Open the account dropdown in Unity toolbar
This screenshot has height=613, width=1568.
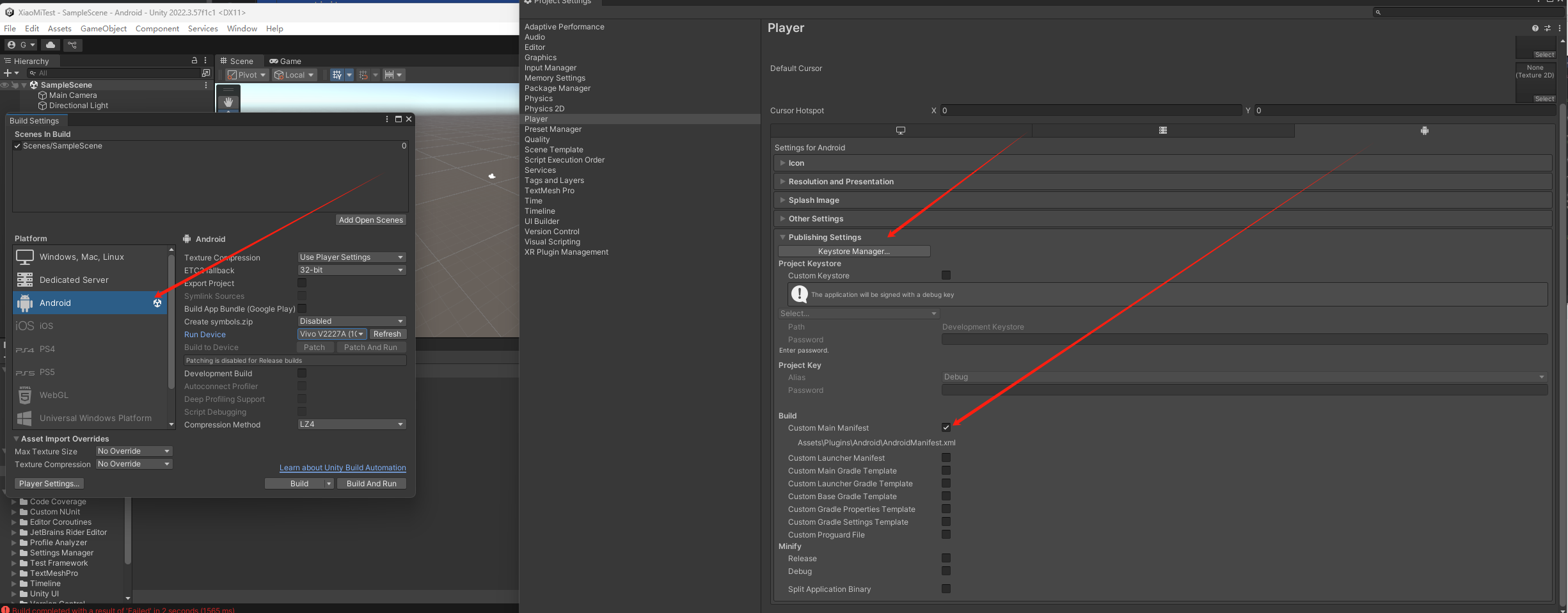[21, 45]
